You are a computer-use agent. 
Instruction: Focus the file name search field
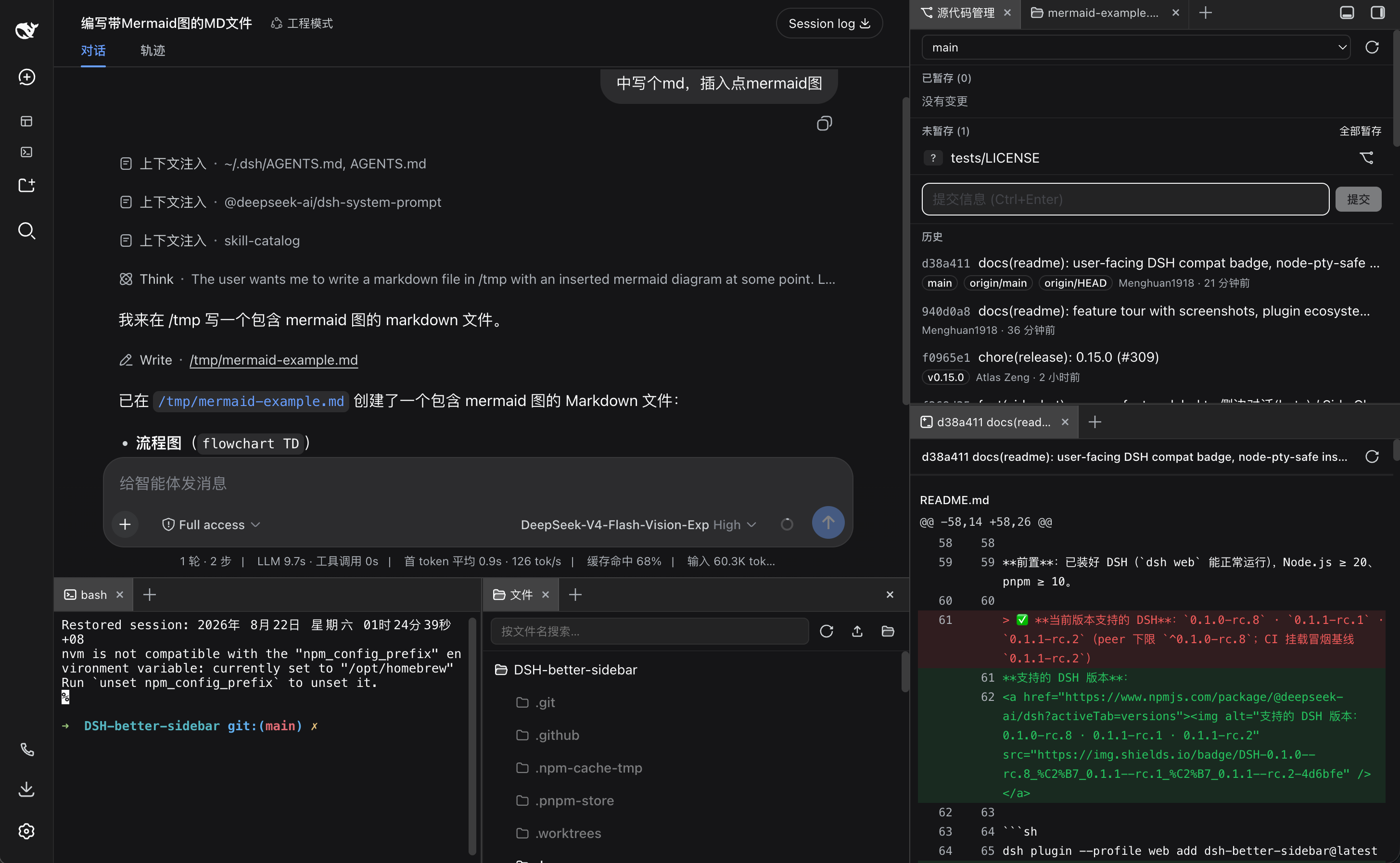coord(649,631)
